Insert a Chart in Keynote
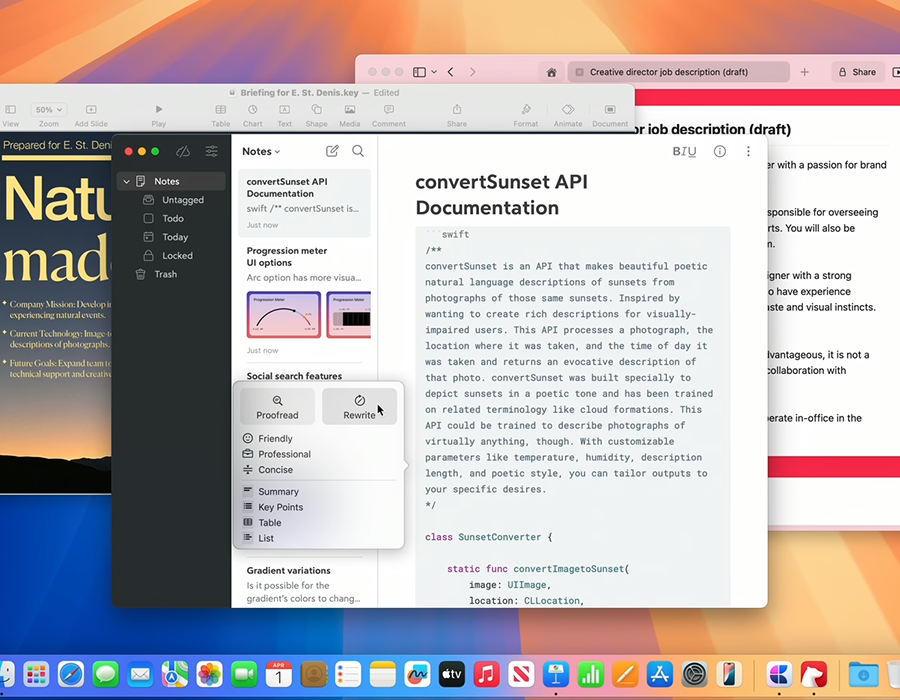The width and height of the screenshot is (900, 700). pos(253,115)
